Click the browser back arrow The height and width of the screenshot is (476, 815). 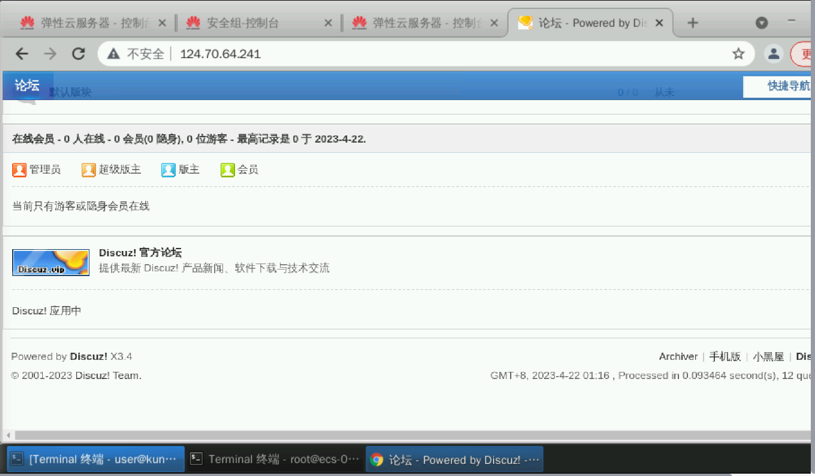pyautogui.click(x=22, y=54)
